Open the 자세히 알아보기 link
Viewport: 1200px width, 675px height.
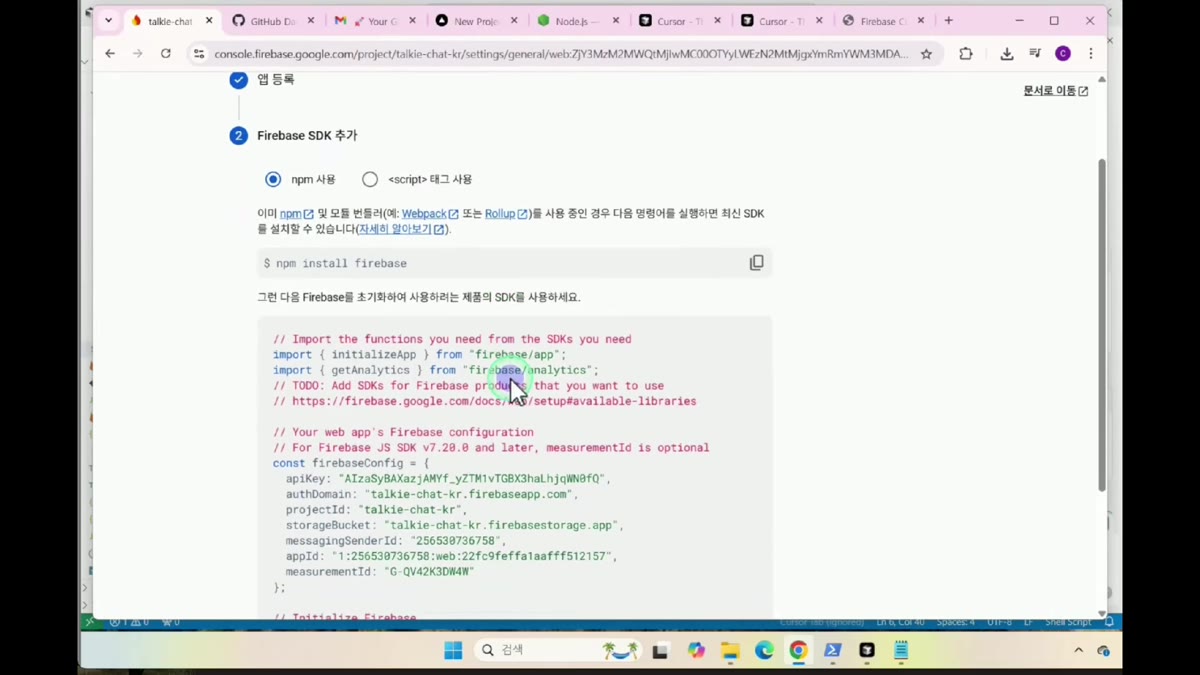[402, 229]
